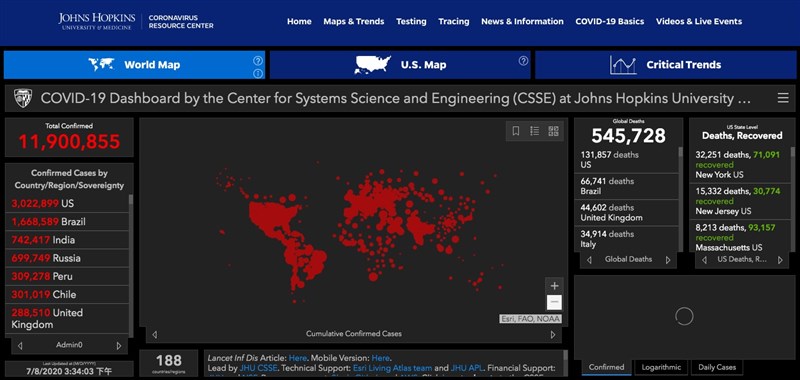The height and width of the screenshot is (380, 800).
Task: Open the basemap gallery grid icon
Action: [553, 131]
